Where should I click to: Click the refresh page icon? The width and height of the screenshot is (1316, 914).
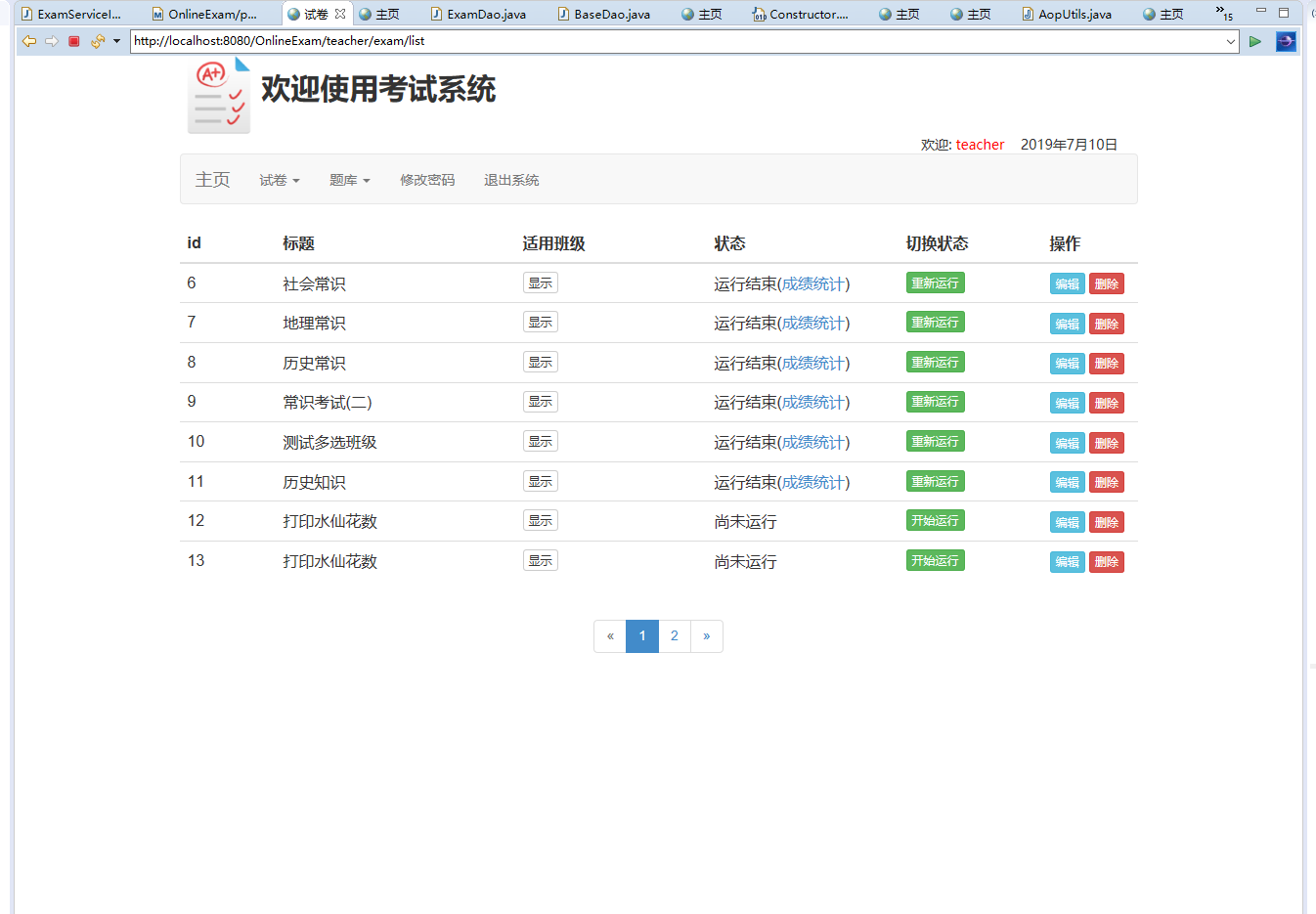click(96, 41)
